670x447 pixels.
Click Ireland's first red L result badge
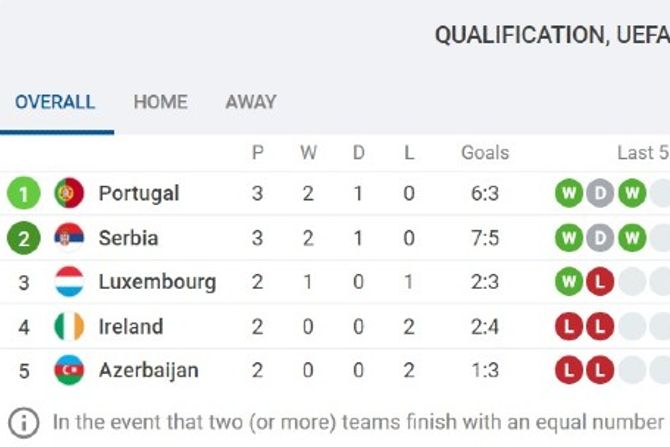[569, 326]
